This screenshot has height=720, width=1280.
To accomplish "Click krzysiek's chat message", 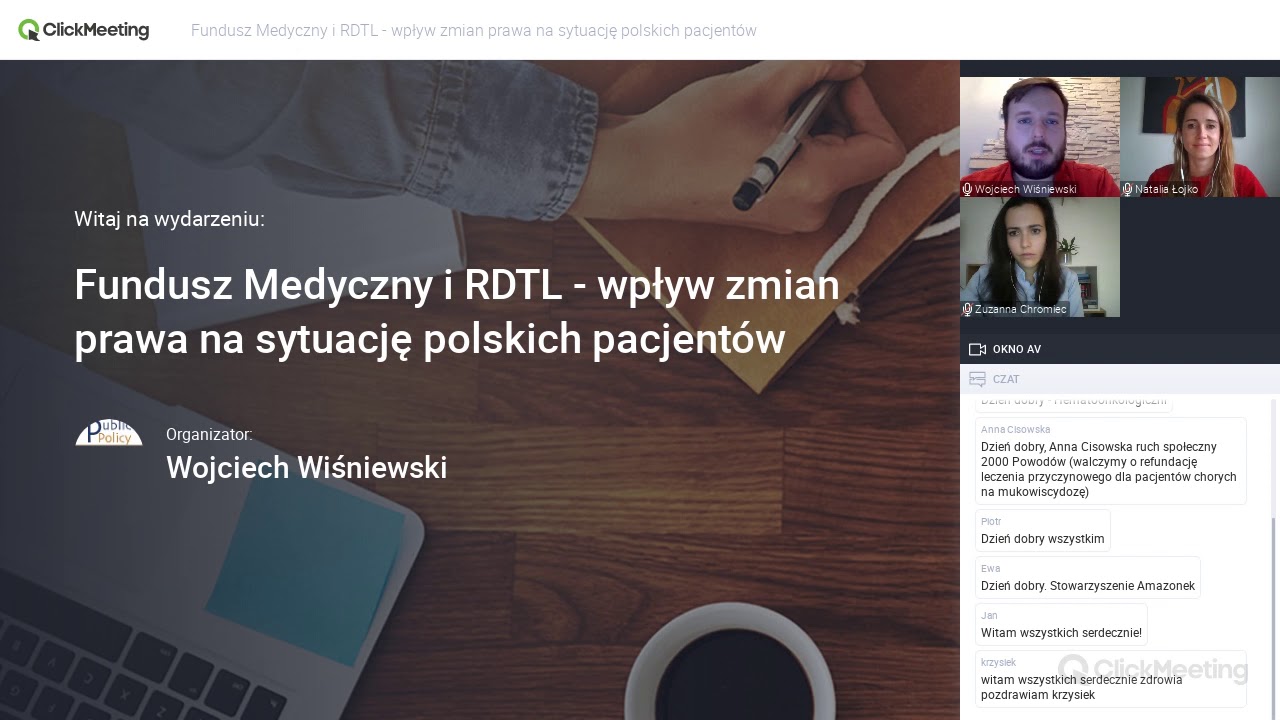I will point(1111,679).
